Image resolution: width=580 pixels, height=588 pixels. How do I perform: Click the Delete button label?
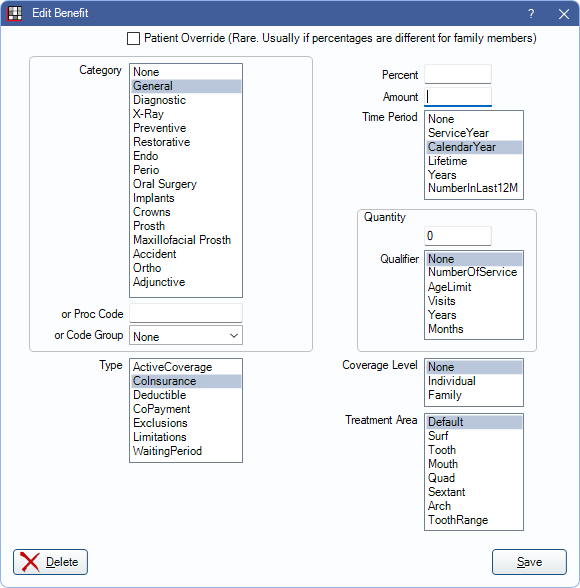click(62, 562)
